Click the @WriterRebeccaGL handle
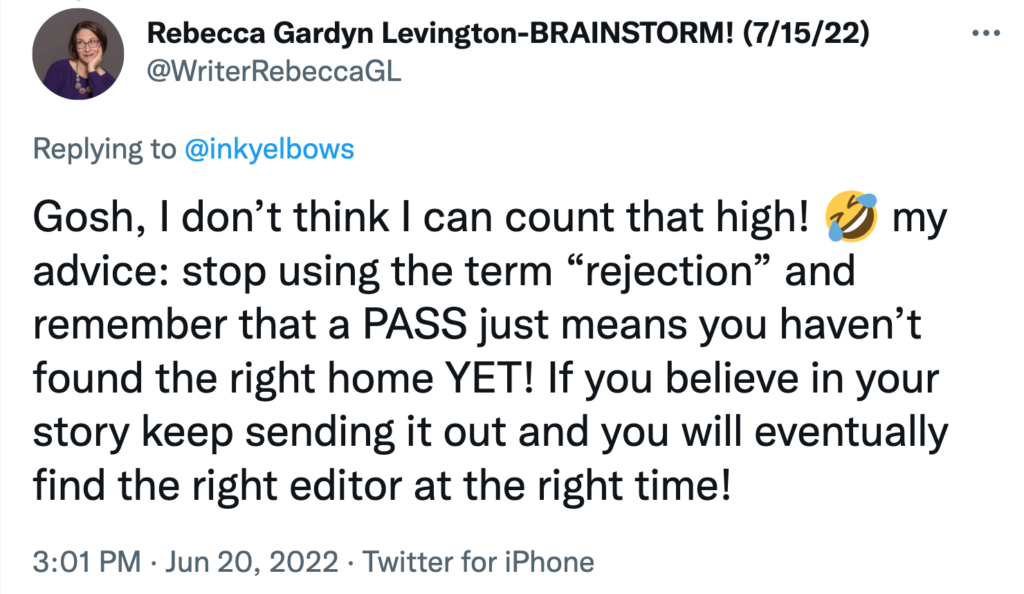 (x=274, y=71)
